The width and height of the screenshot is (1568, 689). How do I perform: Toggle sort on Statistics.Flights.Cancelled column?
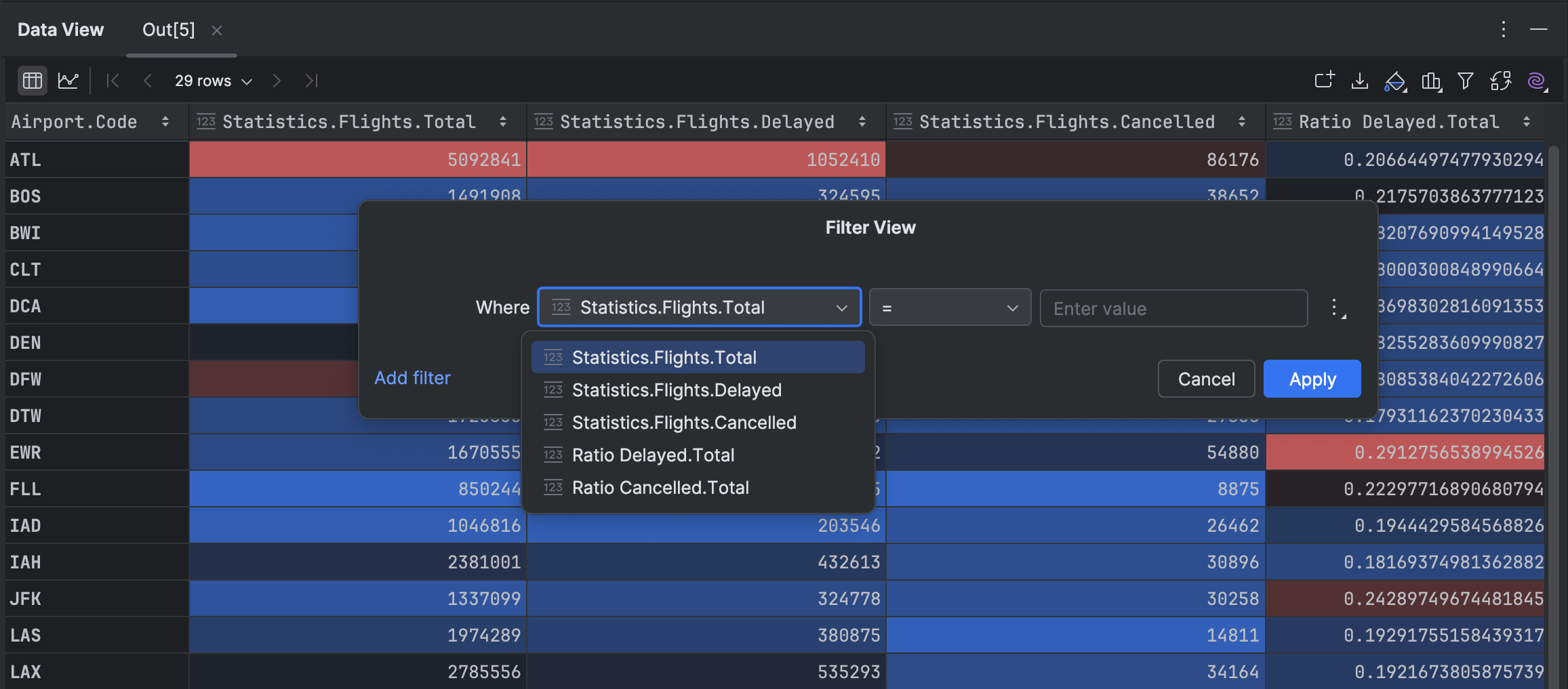coord(1241,122)
